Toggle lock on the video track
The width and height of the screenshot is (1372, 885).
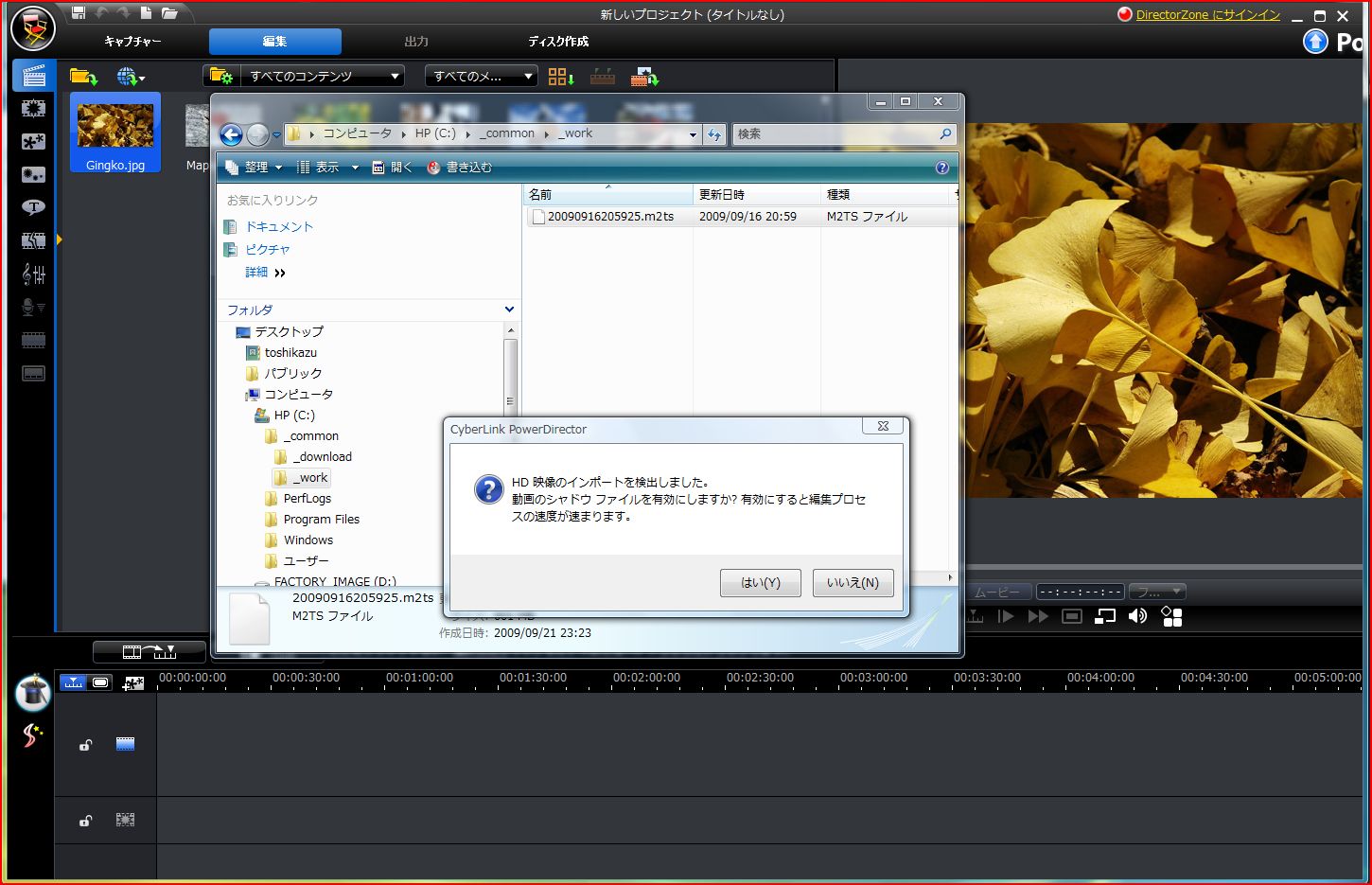pos(85,745)
